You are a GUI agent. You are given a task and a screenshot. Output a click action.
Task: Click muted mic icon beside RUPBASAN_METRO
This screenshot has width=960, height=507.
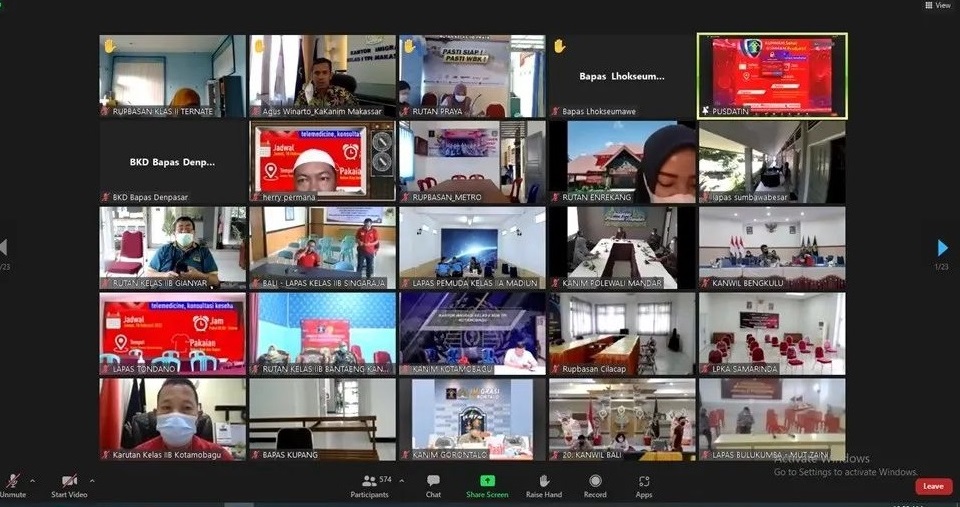point(405,197)
